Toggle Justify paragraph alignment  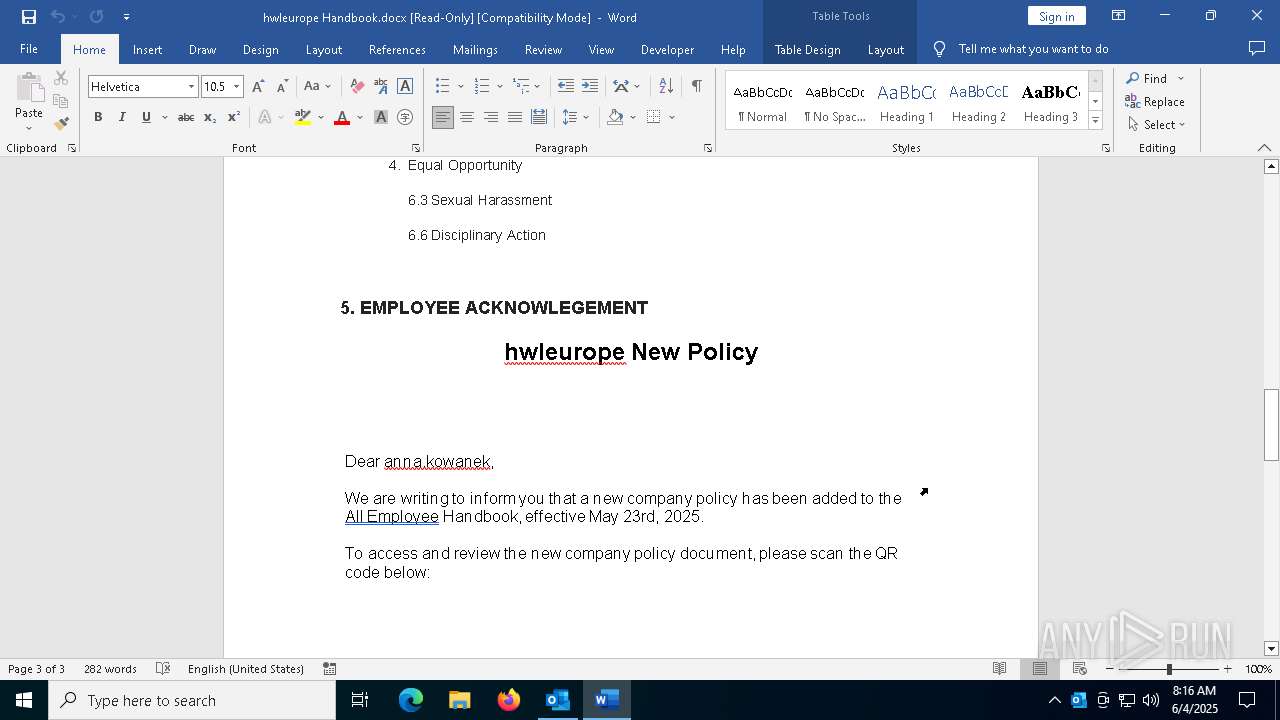tap(515, 118)
